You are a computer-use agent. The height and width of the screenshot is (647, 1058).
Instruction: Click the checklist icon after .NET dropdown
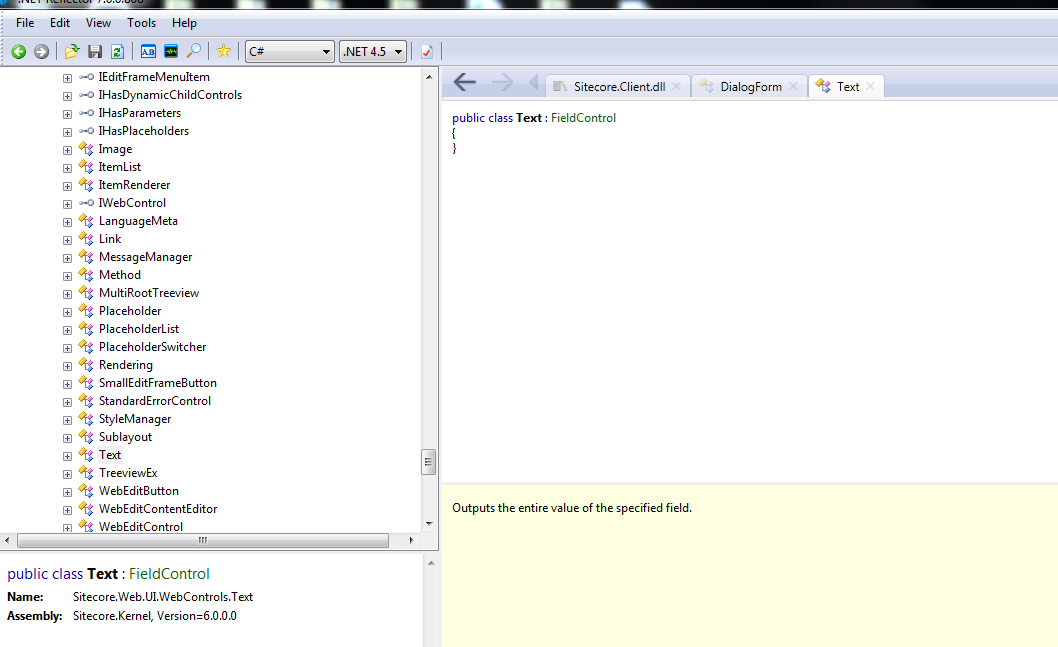[x=426, y=51]
